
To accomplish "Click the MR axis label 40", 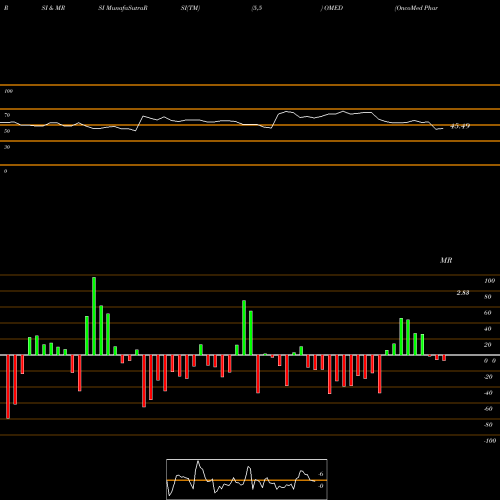I will [488, 329].
